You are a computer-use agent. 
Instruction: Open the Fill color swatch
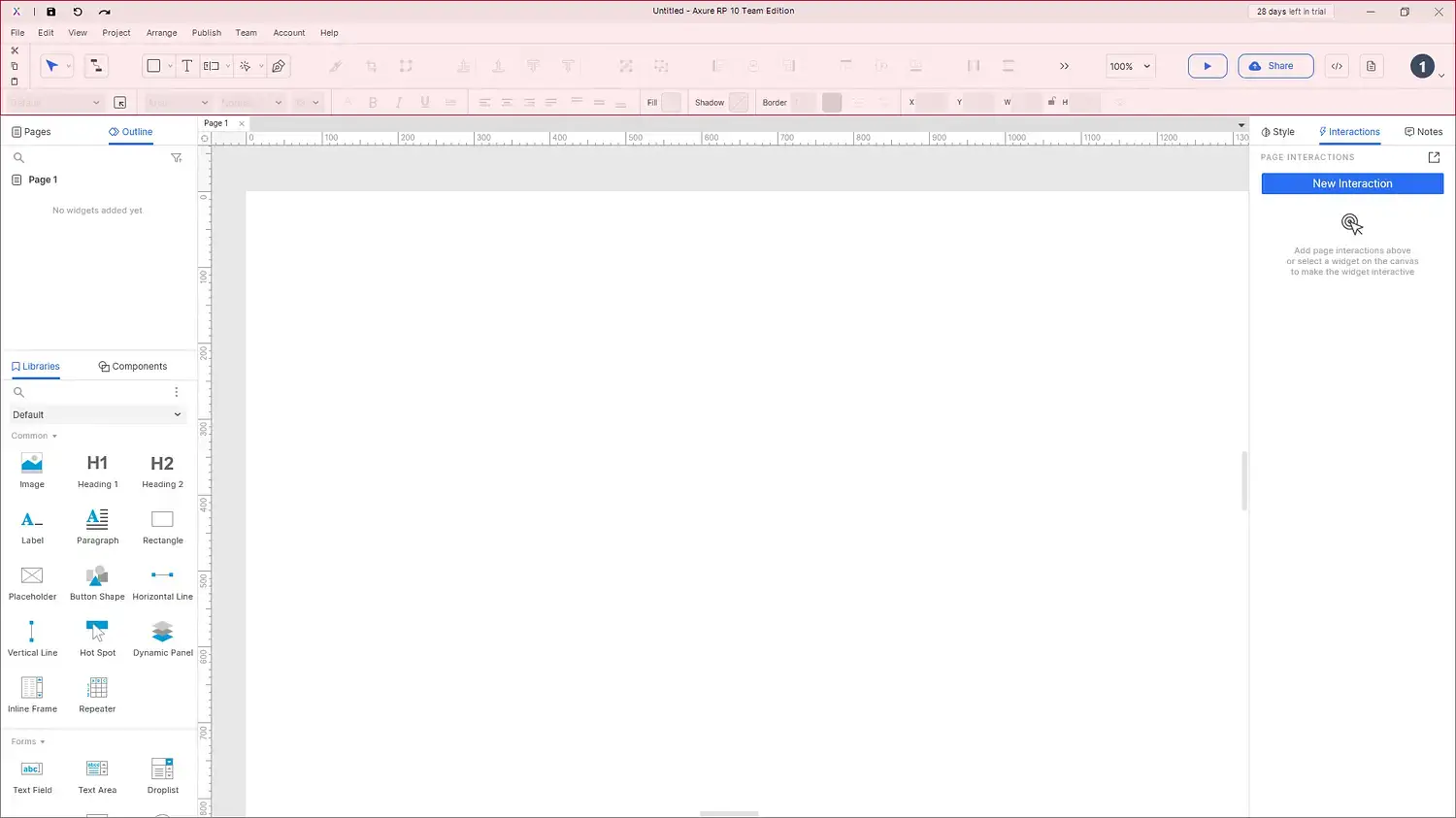[x=671, y=102]
